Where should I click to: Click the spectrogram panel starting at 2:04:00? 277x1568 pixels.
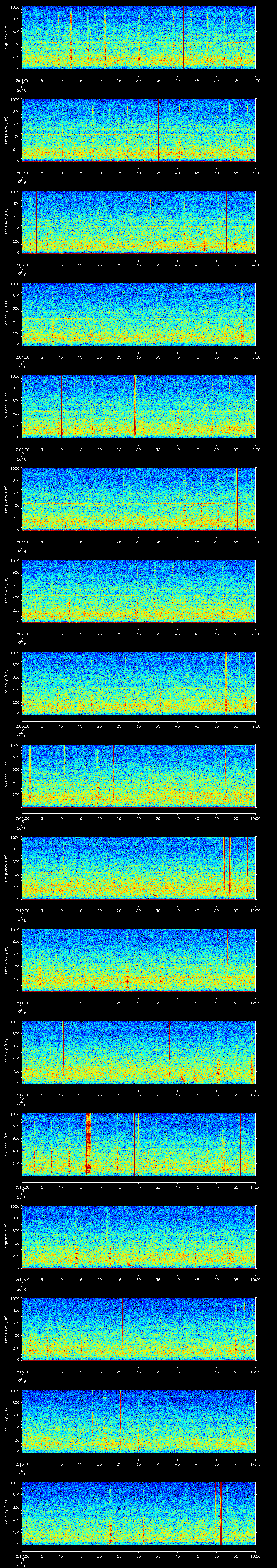(138, 314)
